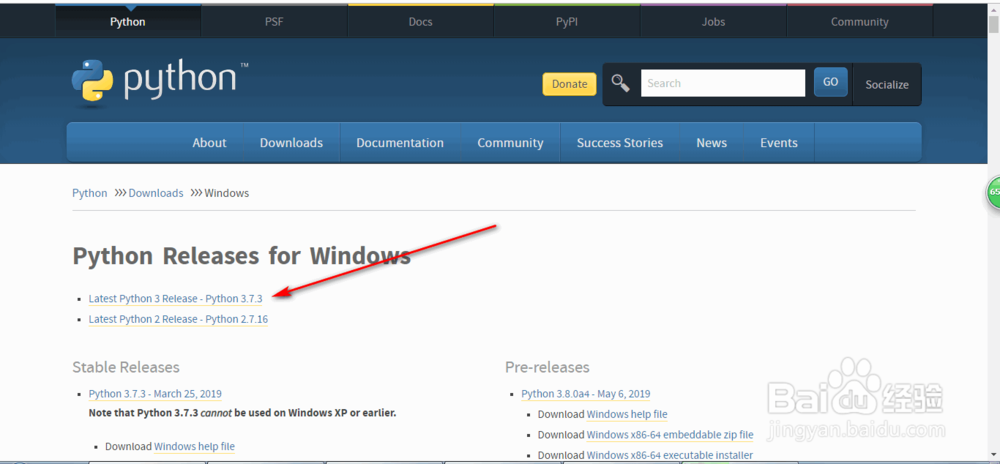This screenshot has width=1000, height=464.
Task: Open Latest Python 3 Release - Python 3.7.3
Action: tap(175, 299)
